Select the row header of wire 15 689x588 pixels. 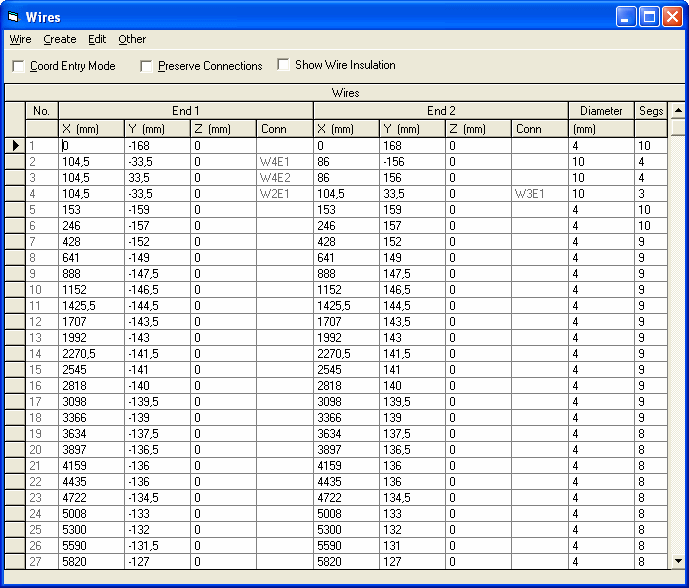pos(15,370)
